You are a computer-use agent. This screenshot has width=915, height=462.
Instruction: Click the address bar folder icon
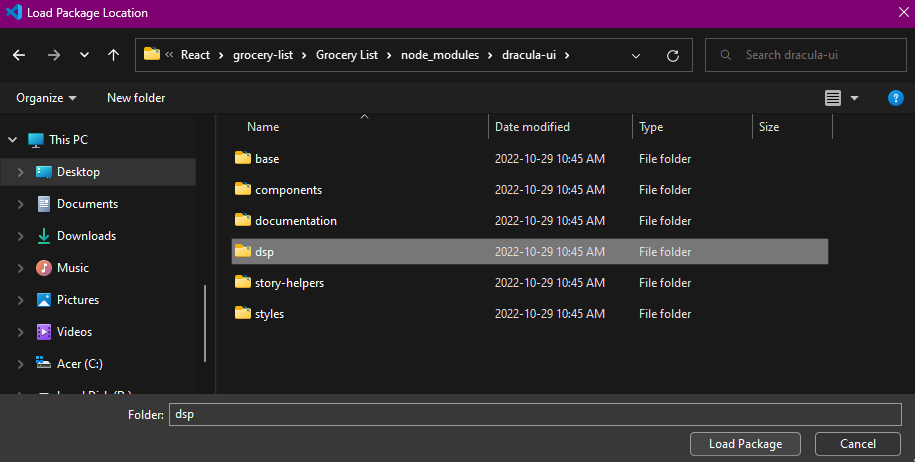(x=152, y=54)
